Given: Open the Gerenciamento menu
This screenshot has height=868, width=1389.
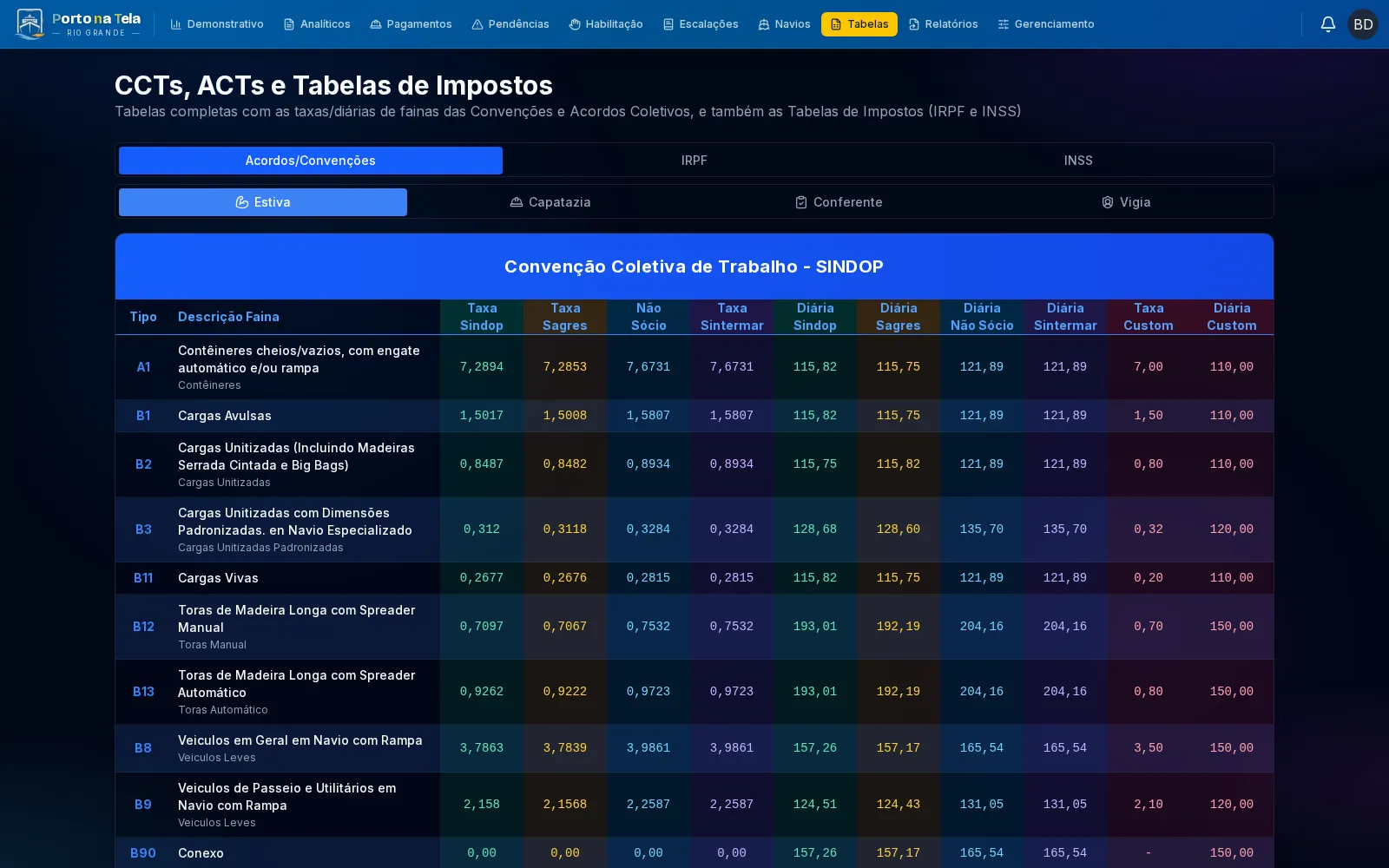Looking at the screenshot, I should (1046, 24).
